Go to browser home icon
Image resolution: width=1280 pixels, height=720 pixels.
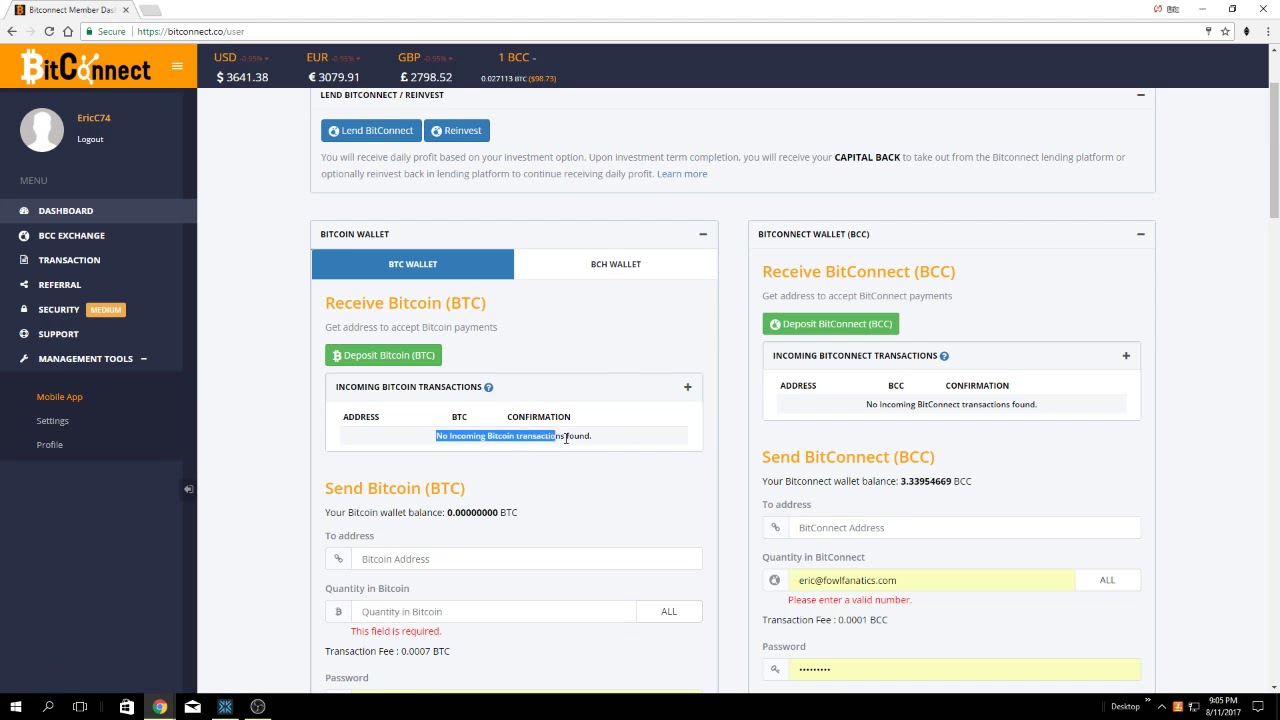point(68,31)
